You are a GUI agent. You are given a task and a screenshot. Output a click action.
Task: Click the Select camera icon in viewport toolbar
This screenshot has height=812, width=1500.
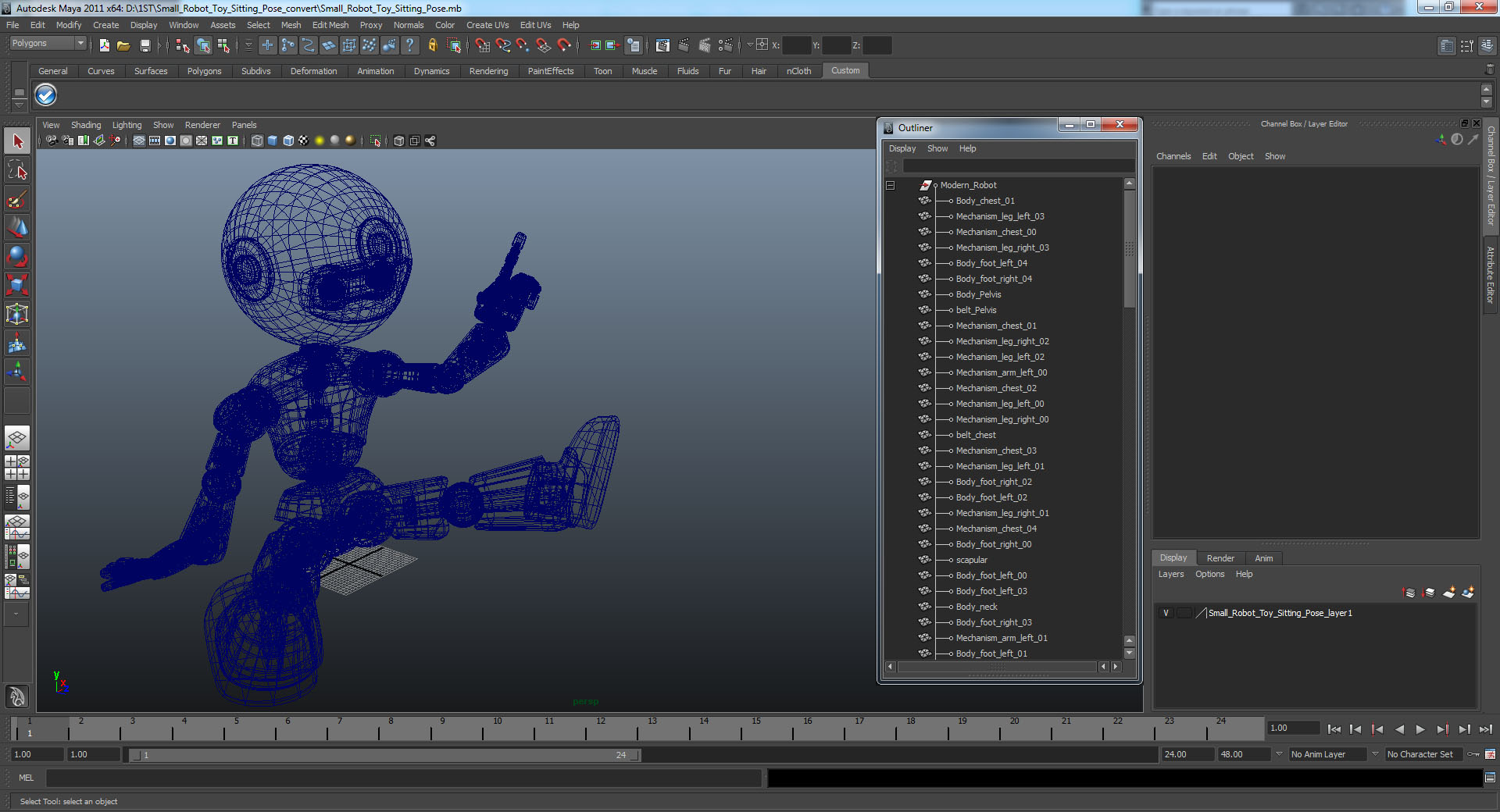point(52,141)
